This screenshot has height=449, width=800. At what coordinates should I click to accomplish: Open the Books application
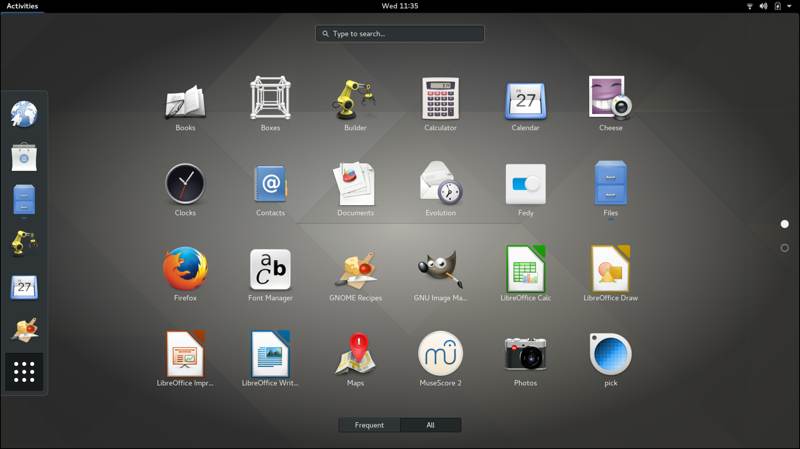click(185, 104)
